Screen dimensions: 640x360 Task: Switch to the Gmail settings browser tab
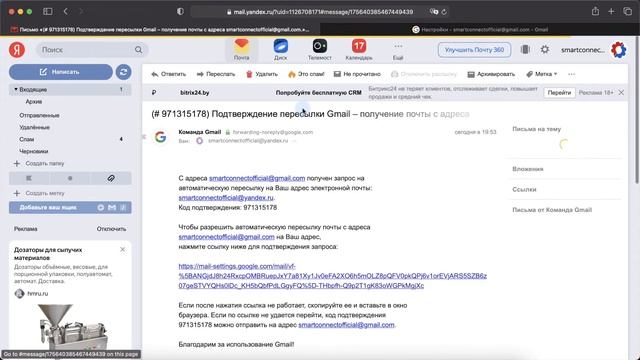click(480, 29)
